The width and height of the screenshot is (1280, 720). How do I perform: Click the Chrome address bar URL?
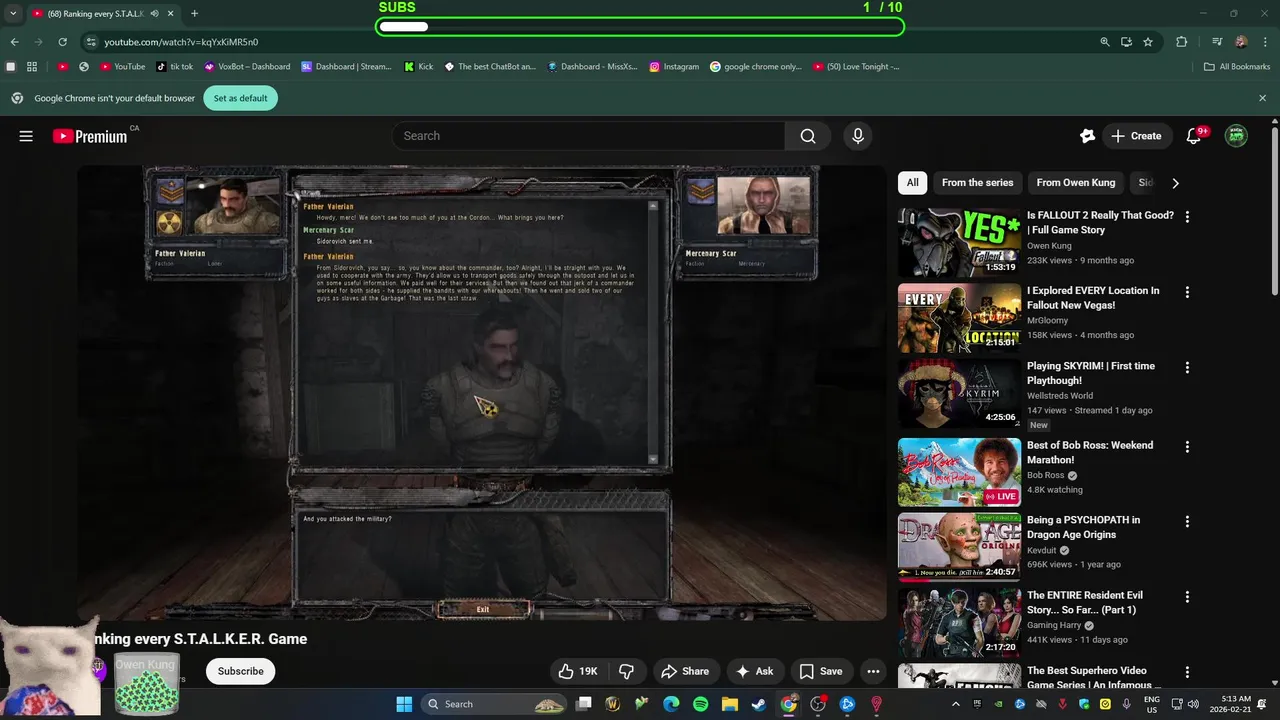coord(181,42)
